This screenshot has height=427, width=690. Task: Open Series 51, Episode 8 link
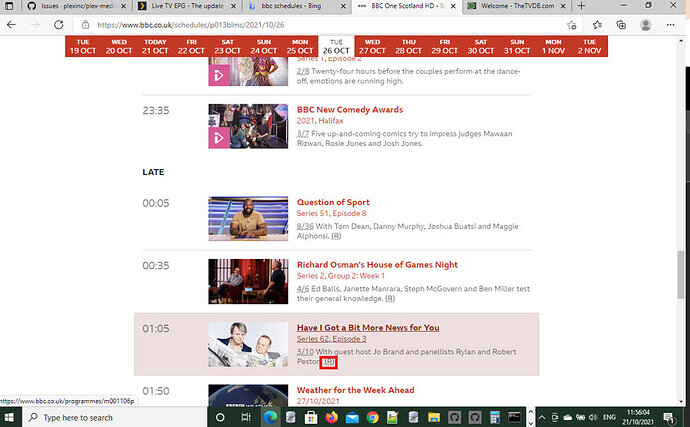[x=331, y=213]
